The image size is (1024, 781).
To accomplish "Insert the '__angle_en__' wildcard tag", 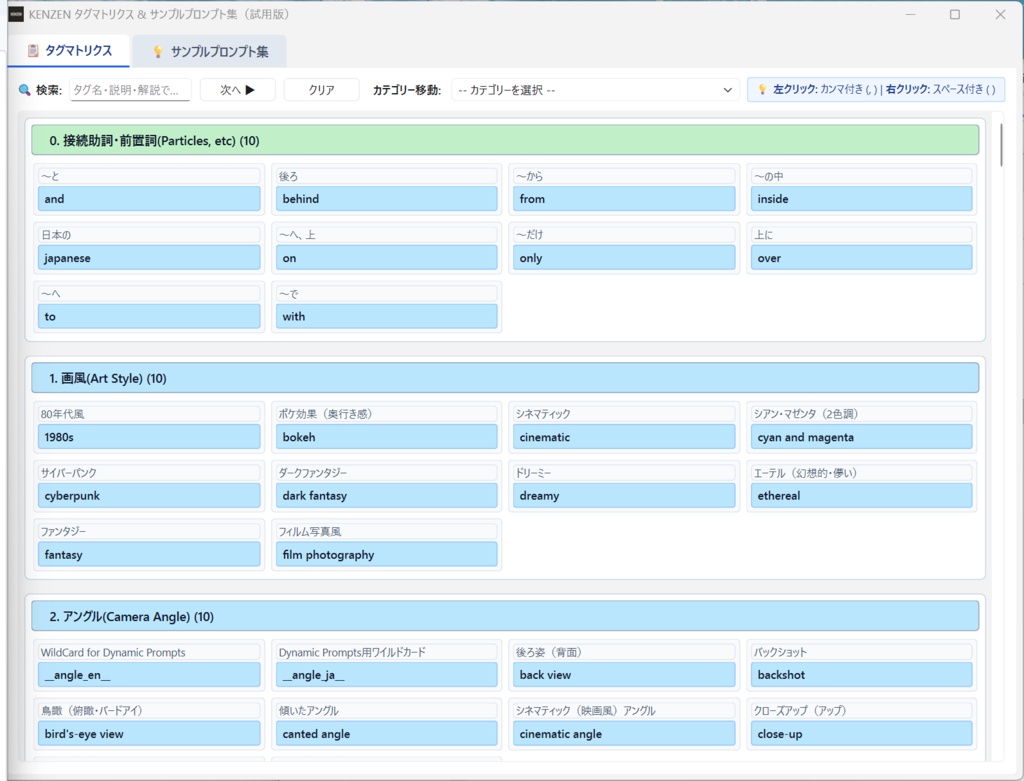I will [x=149, y=675].
